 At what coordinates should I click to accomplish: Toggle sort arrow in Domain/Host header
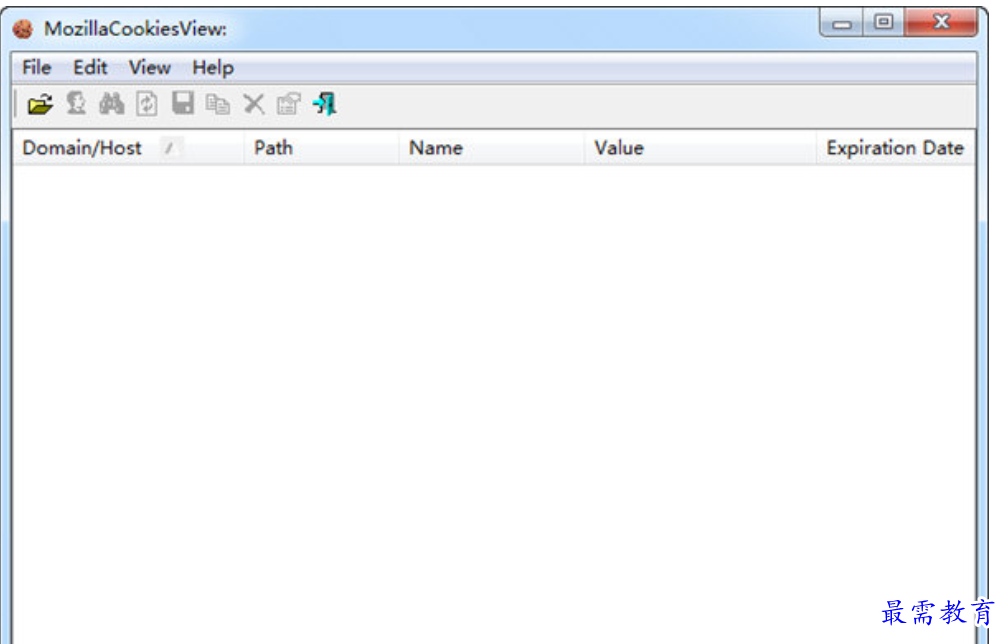pos(170,148)
